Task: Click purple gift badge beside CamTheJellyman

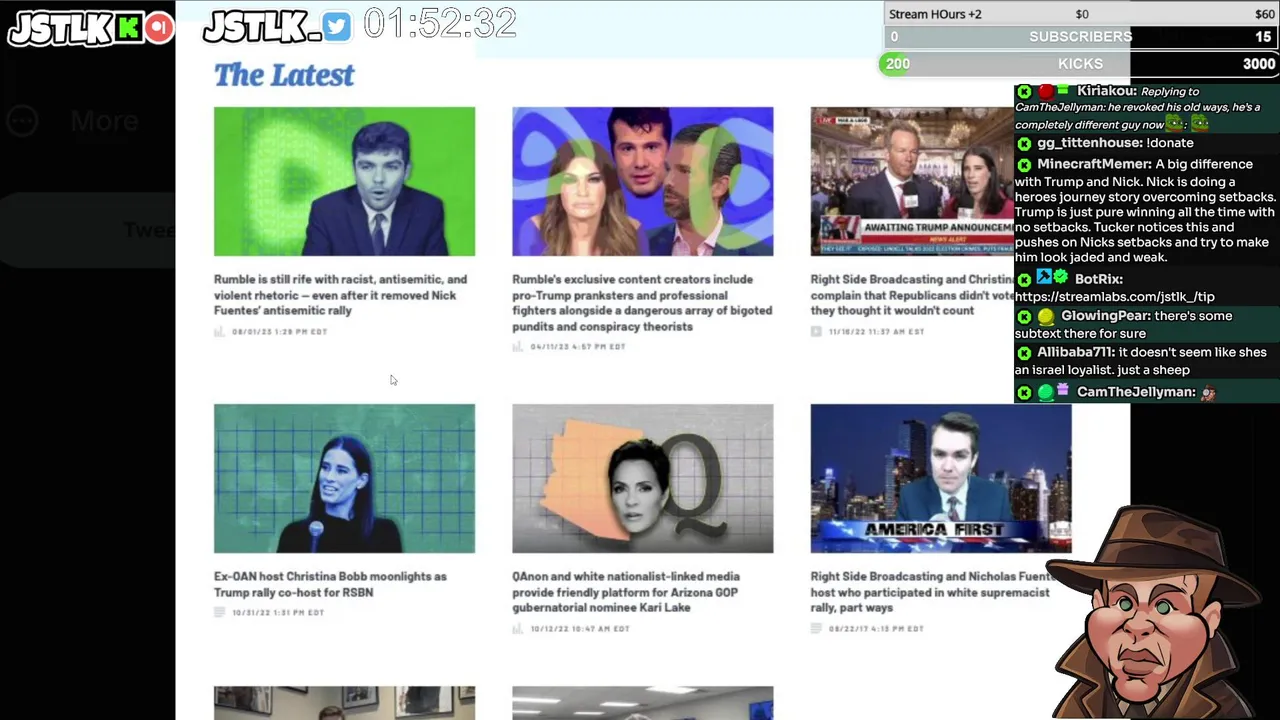Action: [1063, 390]
